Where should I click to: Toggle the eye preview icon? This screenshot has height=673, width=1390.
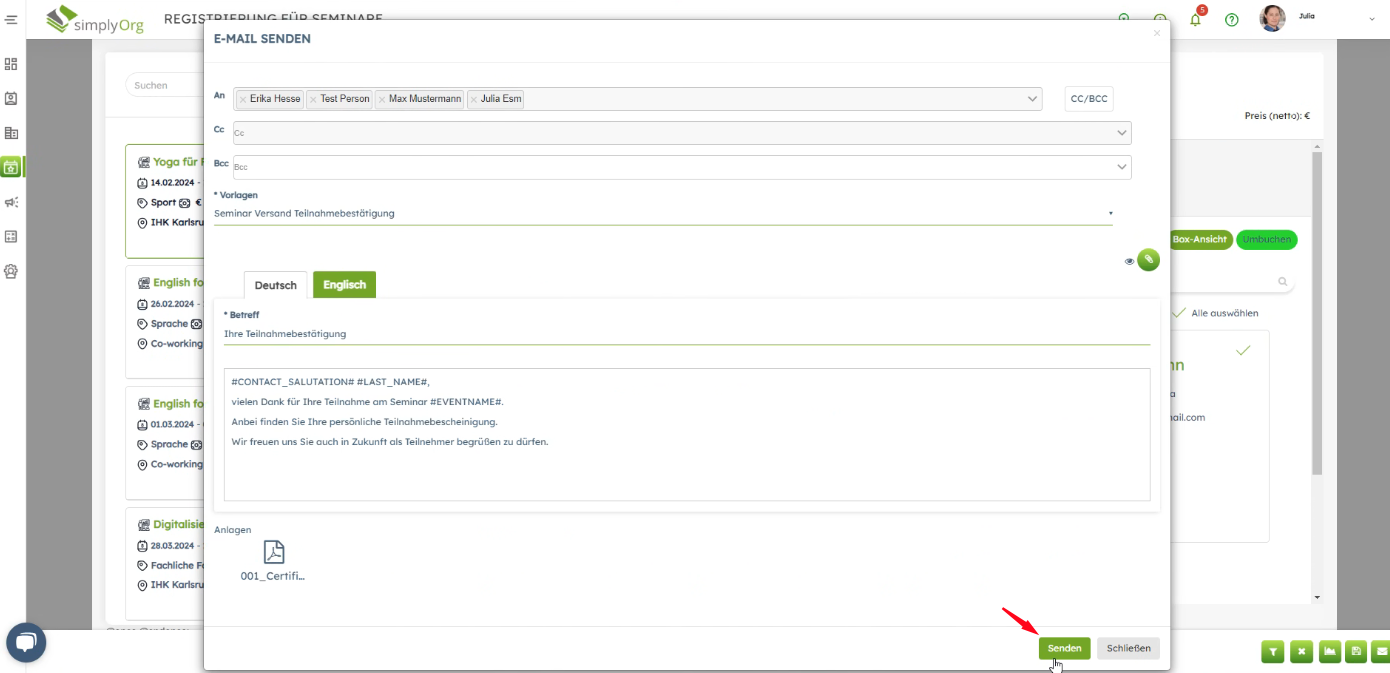[1129, 261]
